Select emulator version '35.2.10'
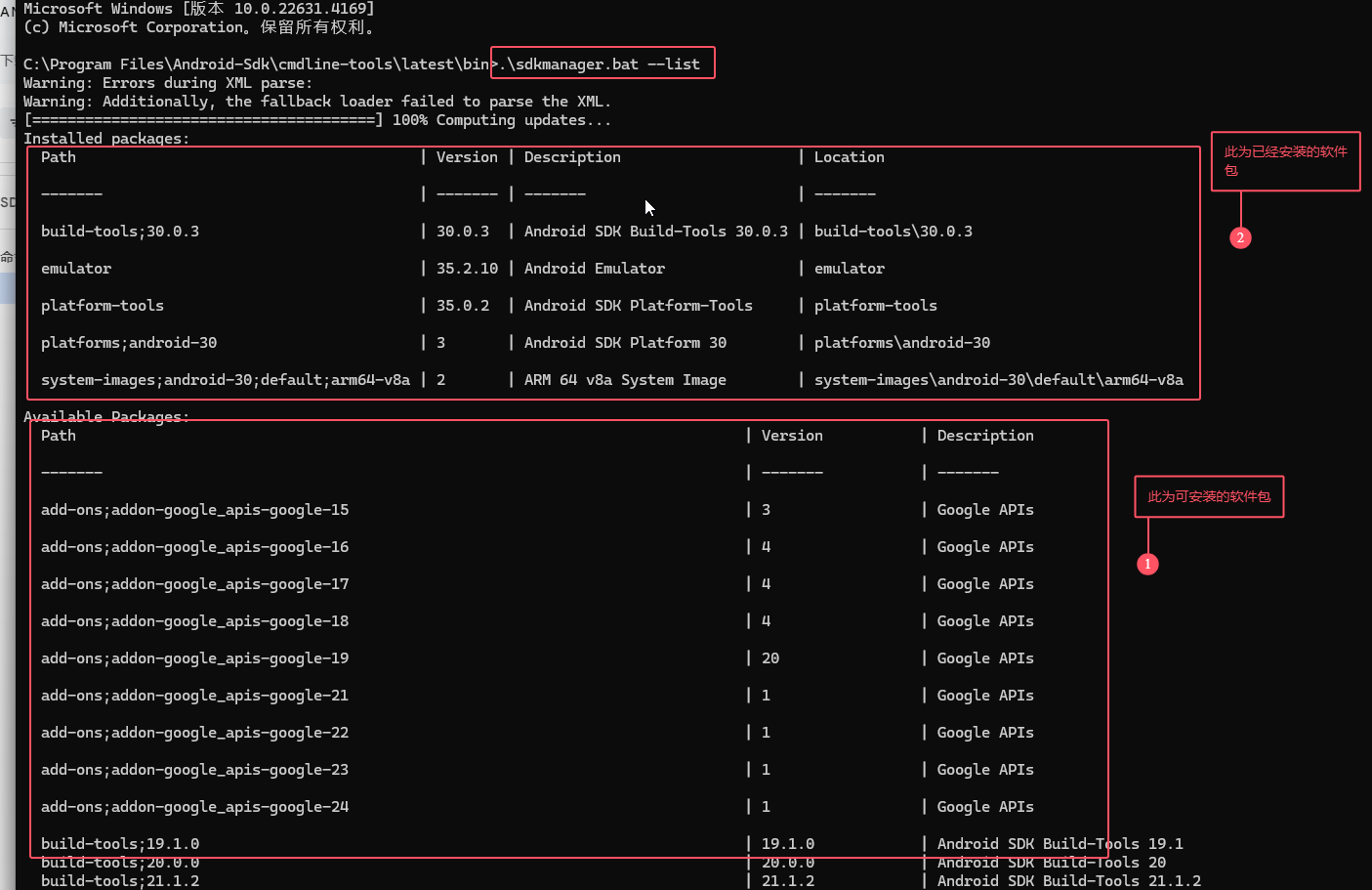Image resolution: width=1372 pixels, height=890 pixels. 467,269
